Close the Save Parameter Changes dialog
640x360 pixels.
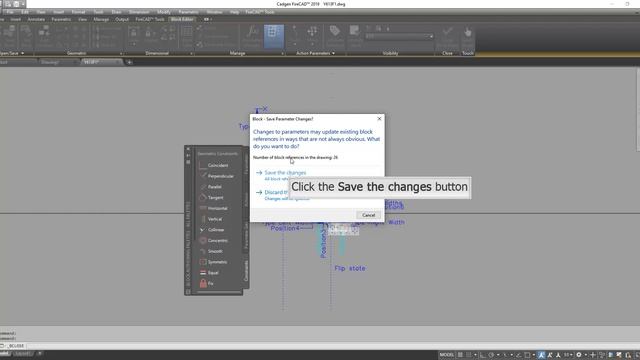coord(379,119)
